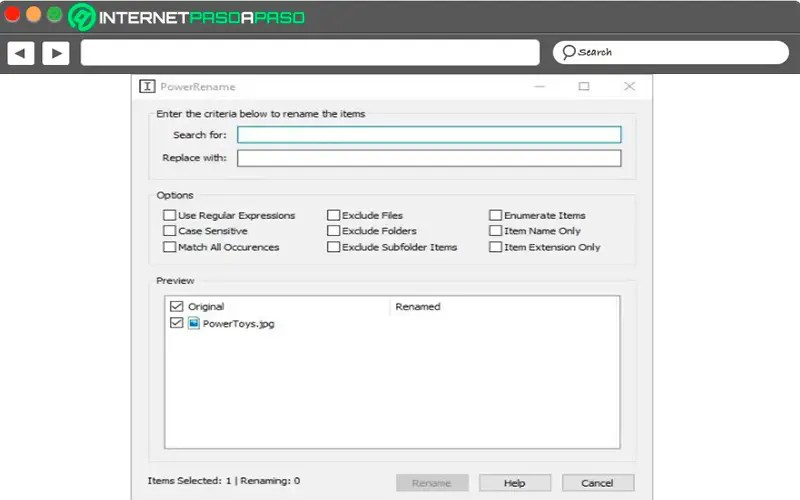Viewport: 800px width, 500px height.
Task: Maximize the PowerRename window
Action: (584, 87)
